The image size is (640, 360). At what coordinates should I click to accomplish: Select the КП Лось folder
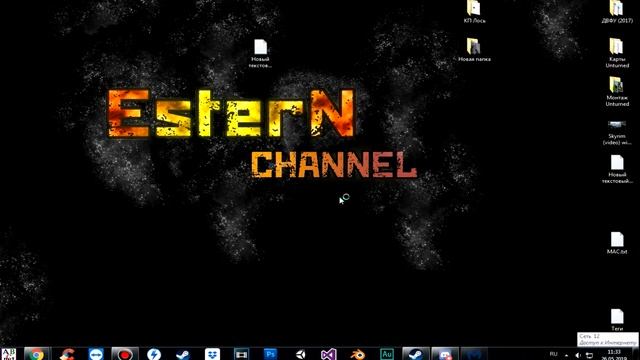(x=474, y=12)
